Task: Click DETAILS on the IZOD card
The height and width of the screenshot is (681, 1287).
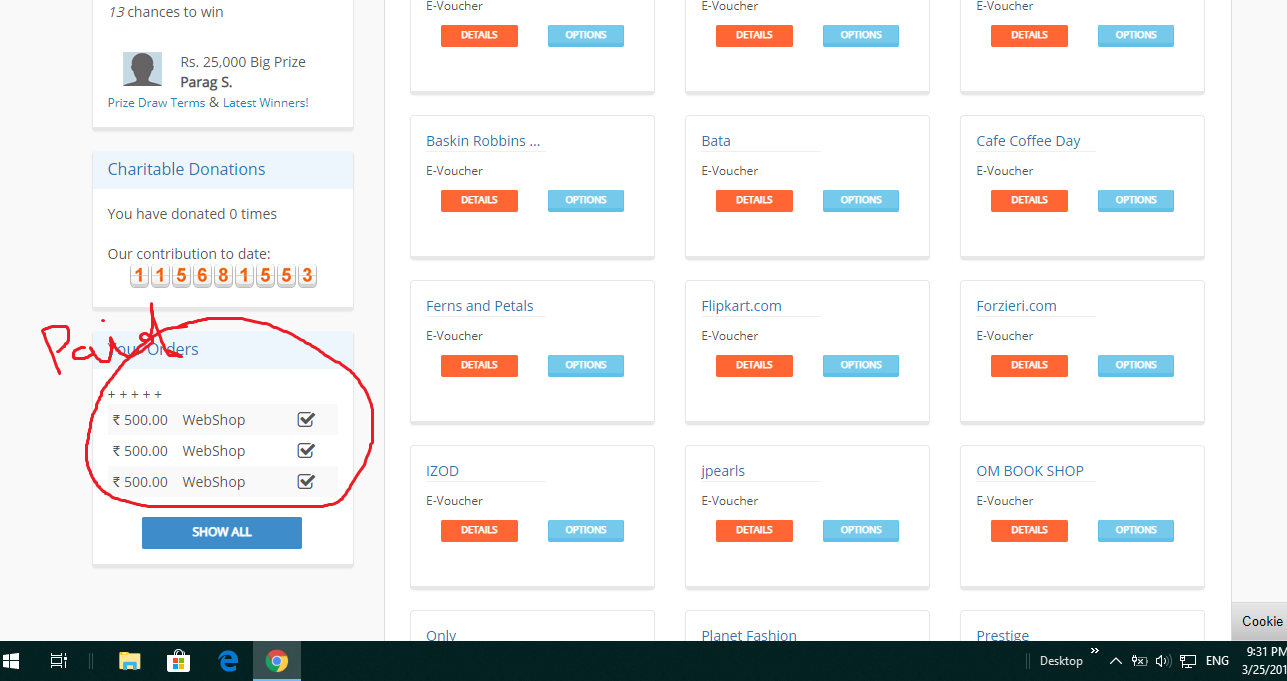Action: pyautogui.click(x=479, y=530)
